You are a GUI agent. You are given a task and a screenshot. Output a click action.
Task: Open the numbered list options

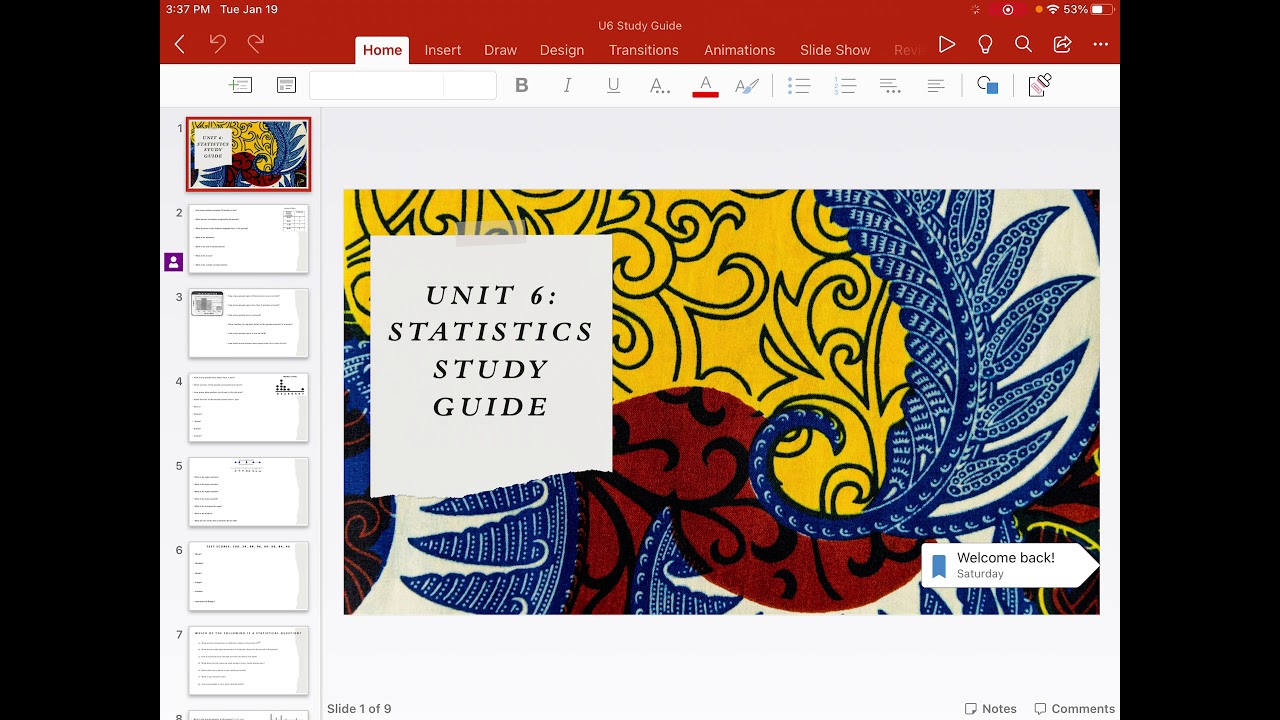pyautogui.click(x=845, y=86)
